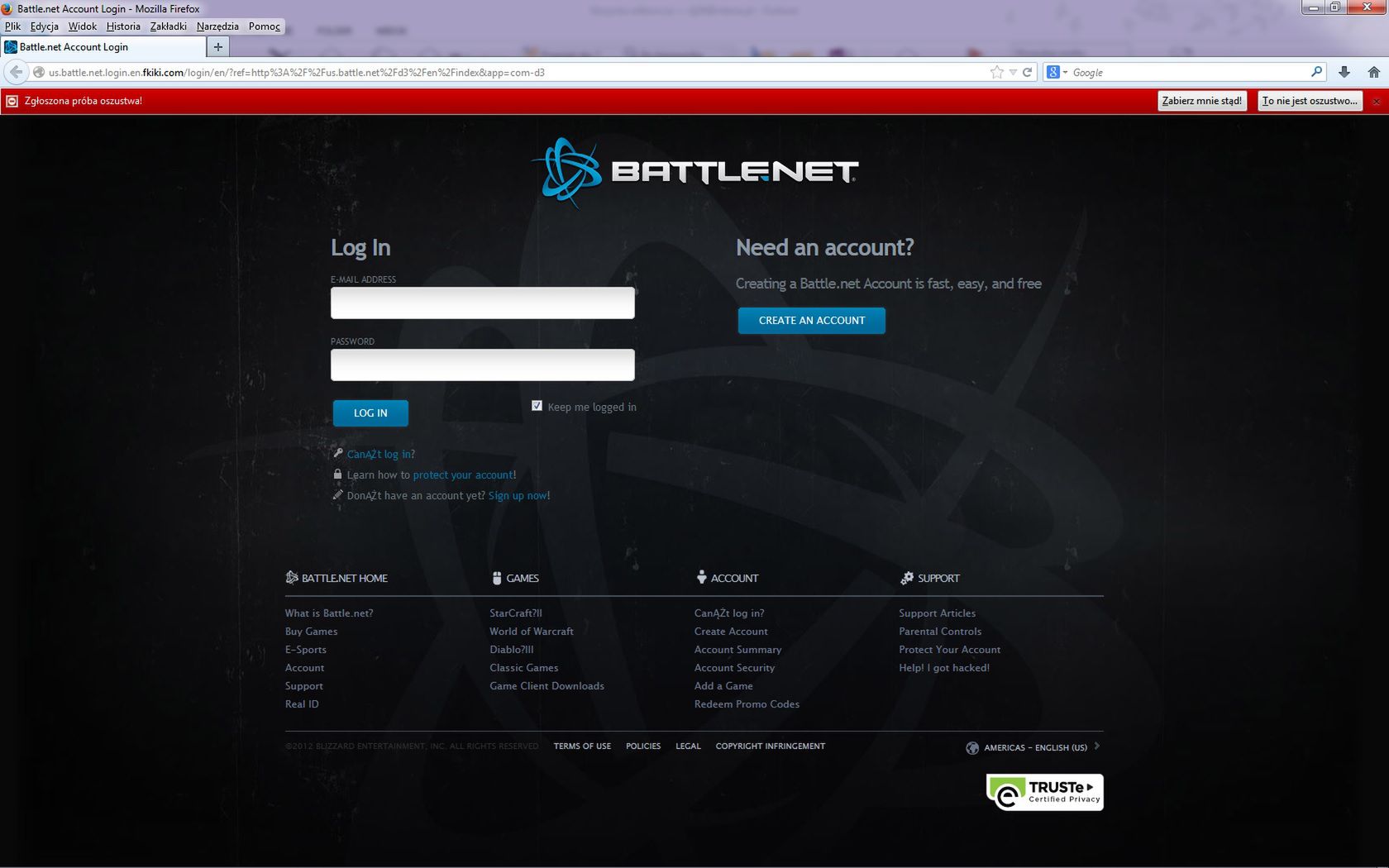Click the back navigation arrow
This screenshot has width=1389, height=868.
point(16,72)
